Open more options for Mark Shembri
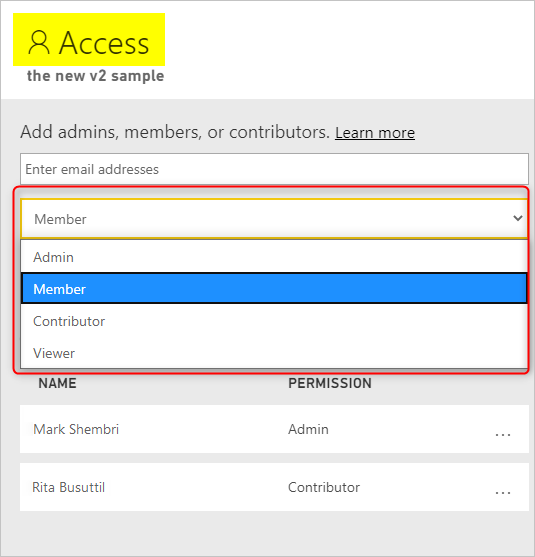 coord(503,434)
